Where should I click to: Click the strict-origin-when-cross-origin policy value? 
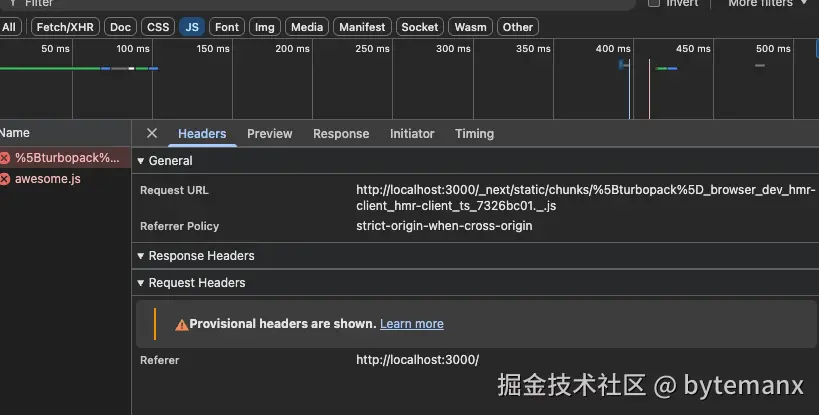click(444, 226)
